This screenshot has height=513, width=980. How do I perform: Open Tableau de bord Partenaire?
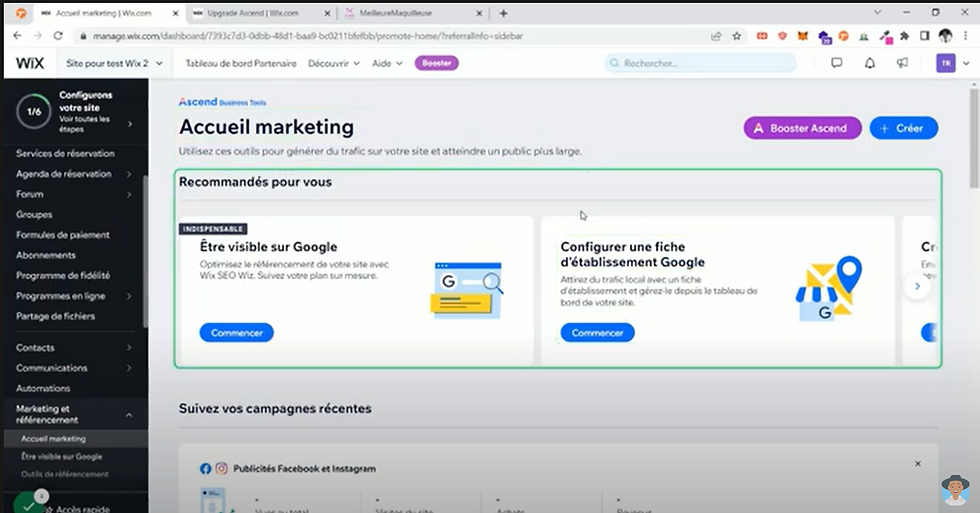241,63
